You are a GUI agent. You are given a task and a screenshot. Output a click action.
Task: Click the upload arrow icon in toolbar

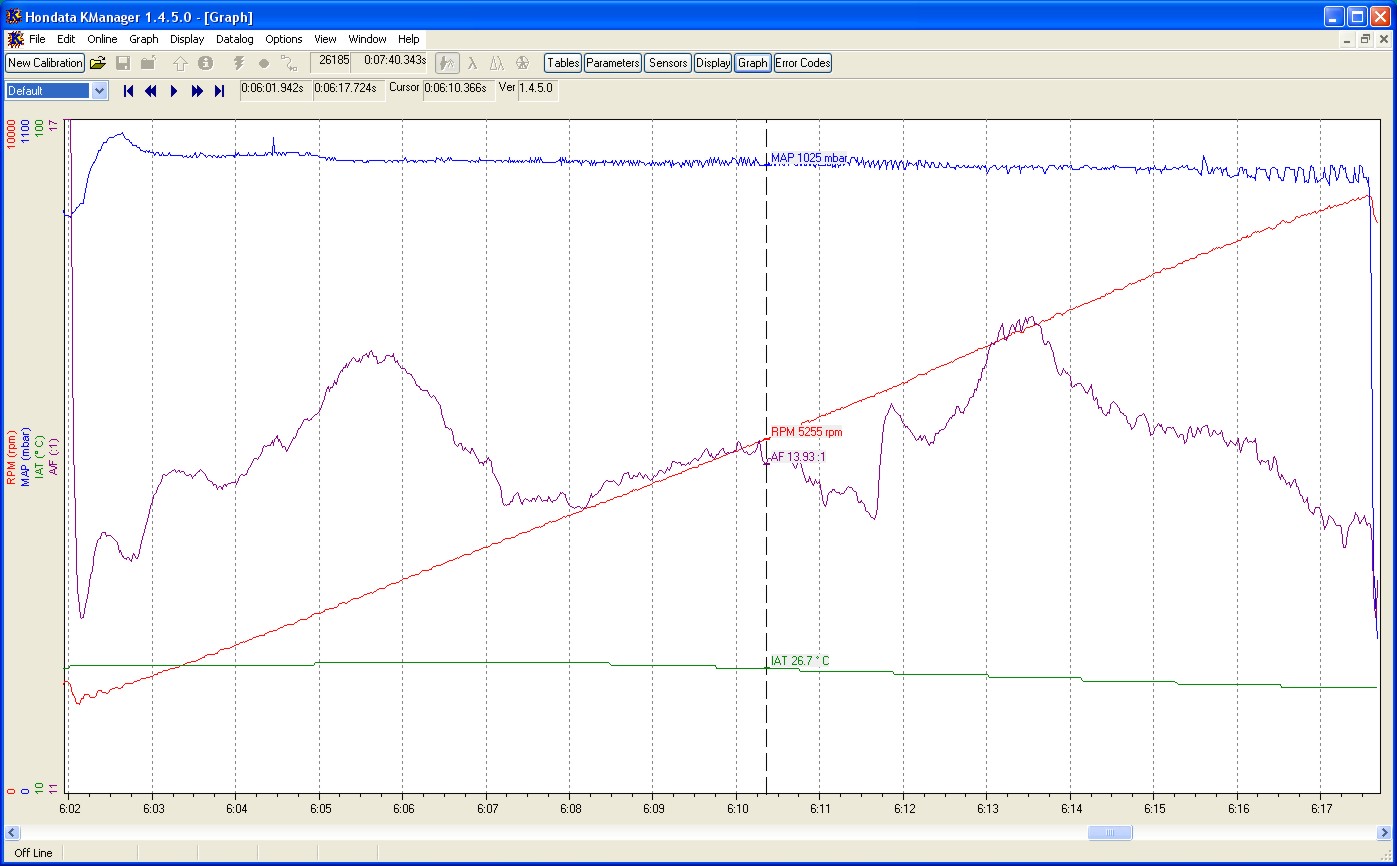[x=180, y=63]
